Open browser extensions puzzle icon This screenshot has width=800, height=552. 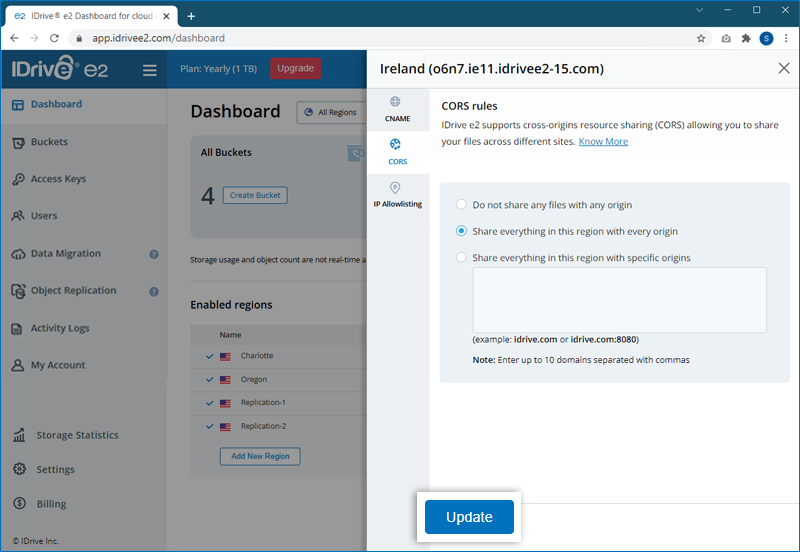click(746, 38)
